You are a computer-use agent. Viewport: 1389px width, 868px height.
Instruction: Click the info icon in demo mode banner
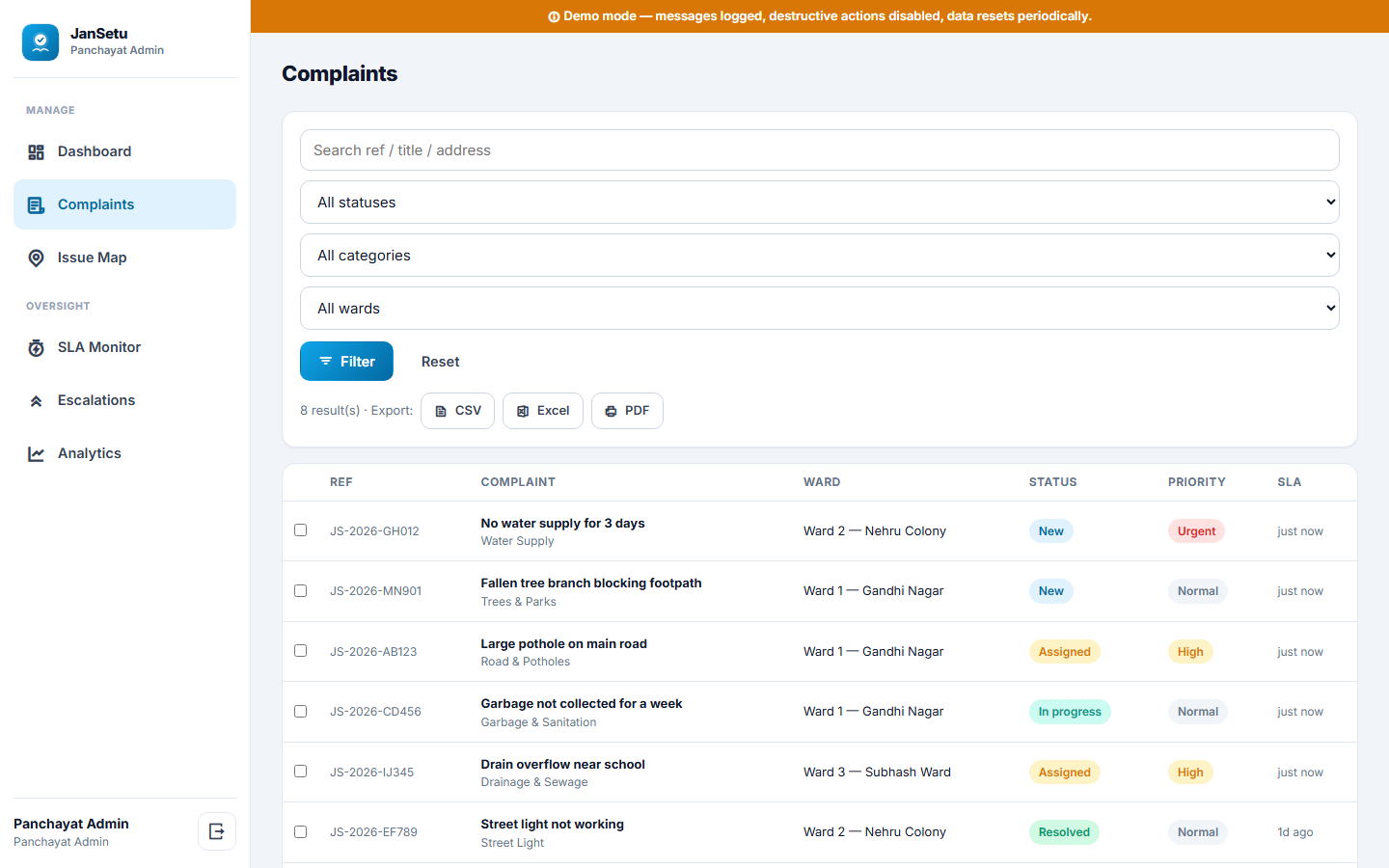point(554,16)
